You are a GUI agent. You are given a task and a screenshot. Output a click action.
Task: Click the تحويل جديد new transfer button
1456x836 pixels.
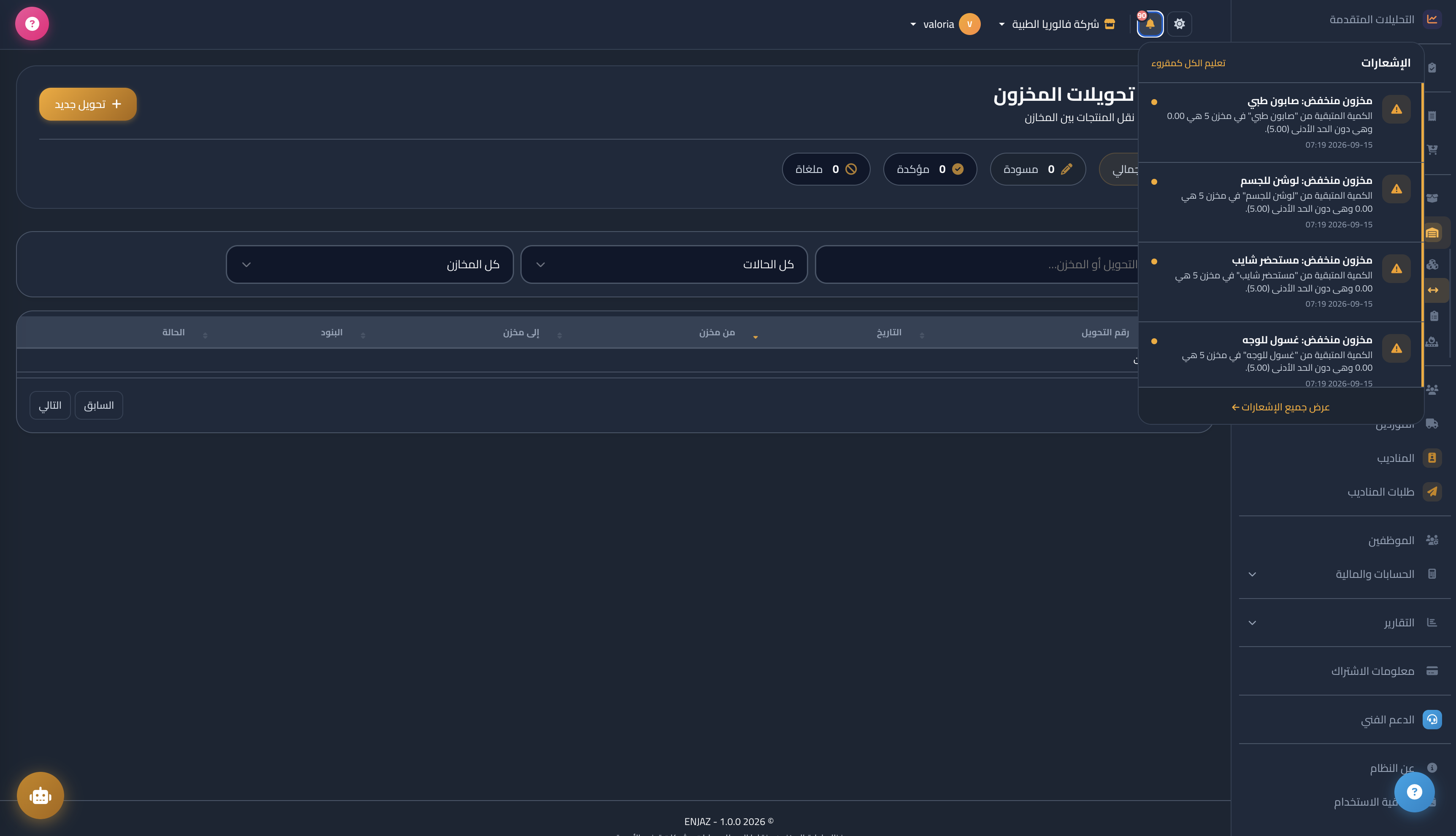click(88, 104)
